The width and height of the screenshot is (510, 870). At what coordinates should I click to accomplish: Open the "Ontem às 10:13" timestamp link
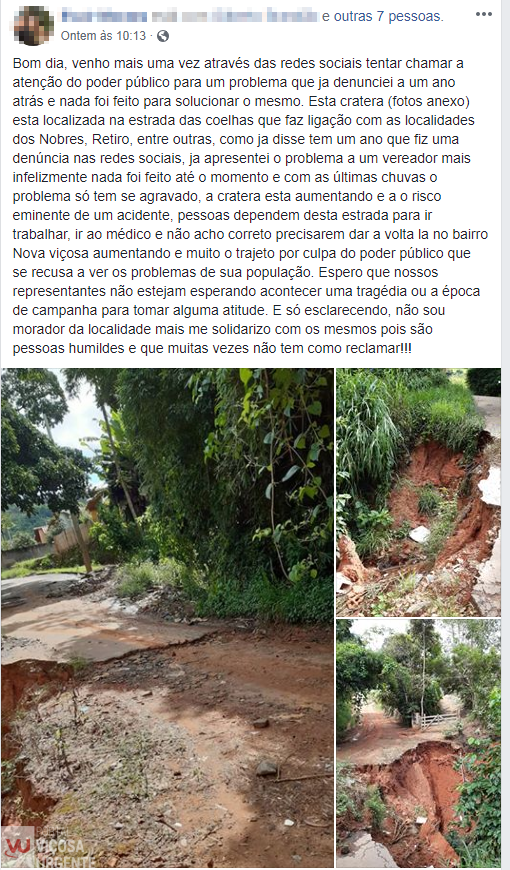click(x=103, y=36)
